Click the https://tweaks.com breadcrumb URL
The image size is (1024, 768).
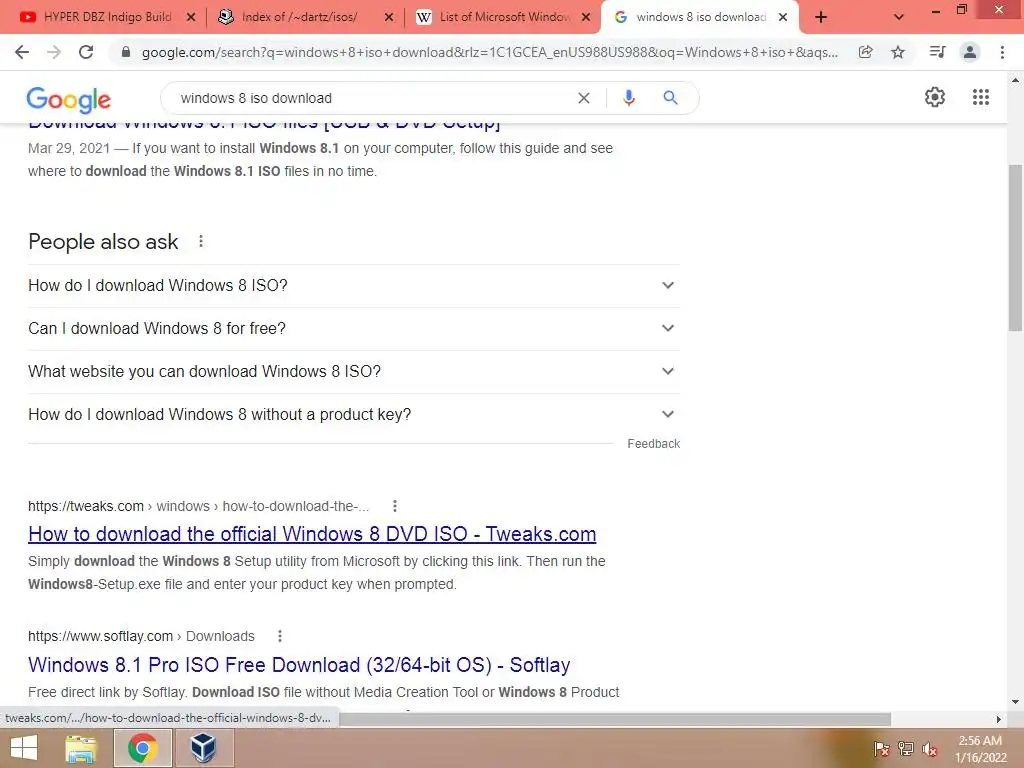(86, 506)
